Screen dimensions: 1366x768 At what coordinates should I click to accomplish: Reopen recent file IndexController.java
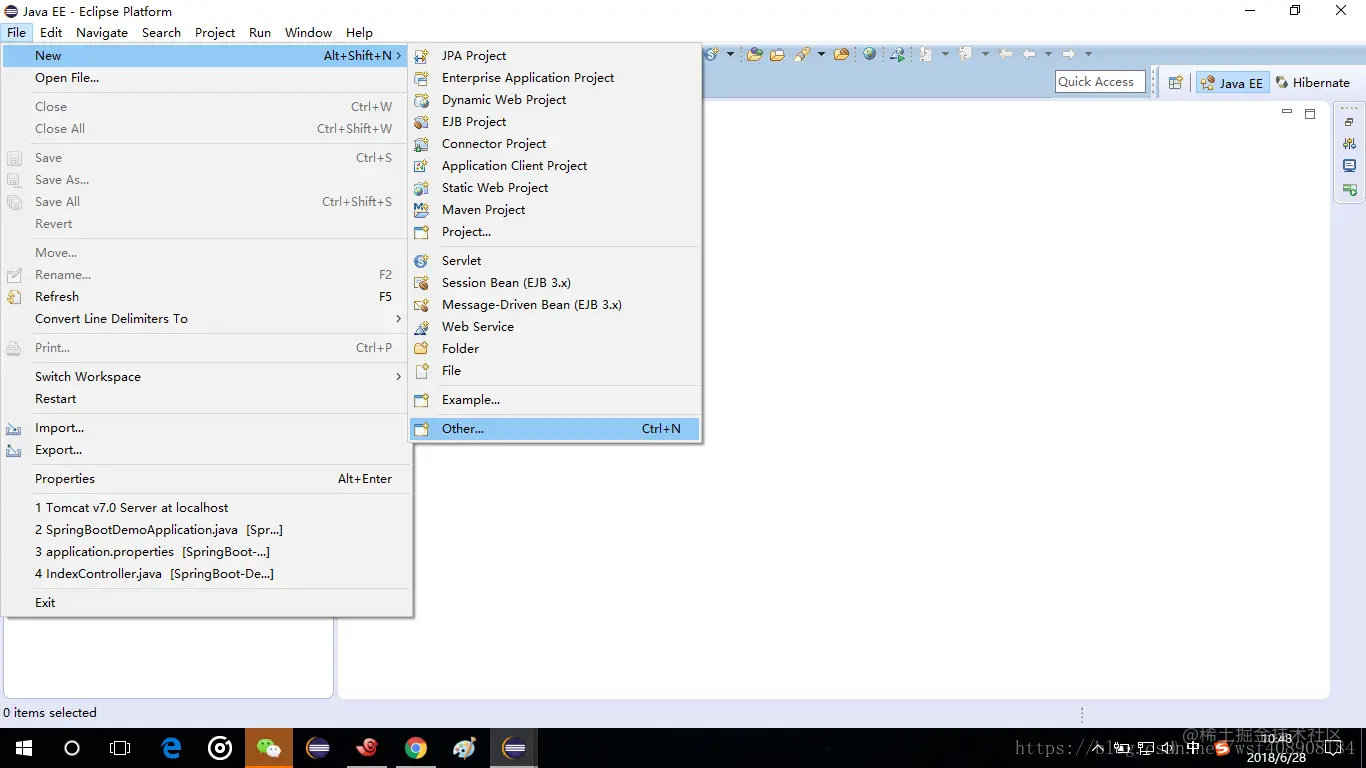click(206, 574)
